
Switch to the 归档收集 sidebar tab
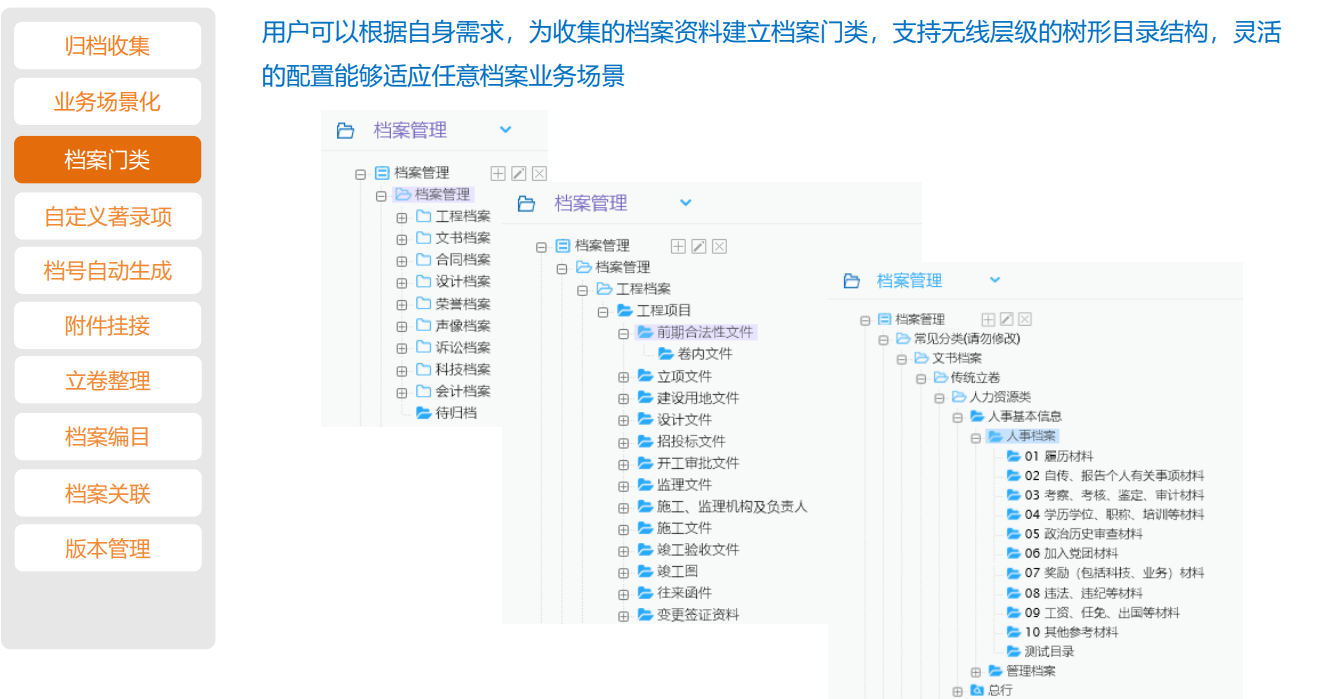click(107, 46)
